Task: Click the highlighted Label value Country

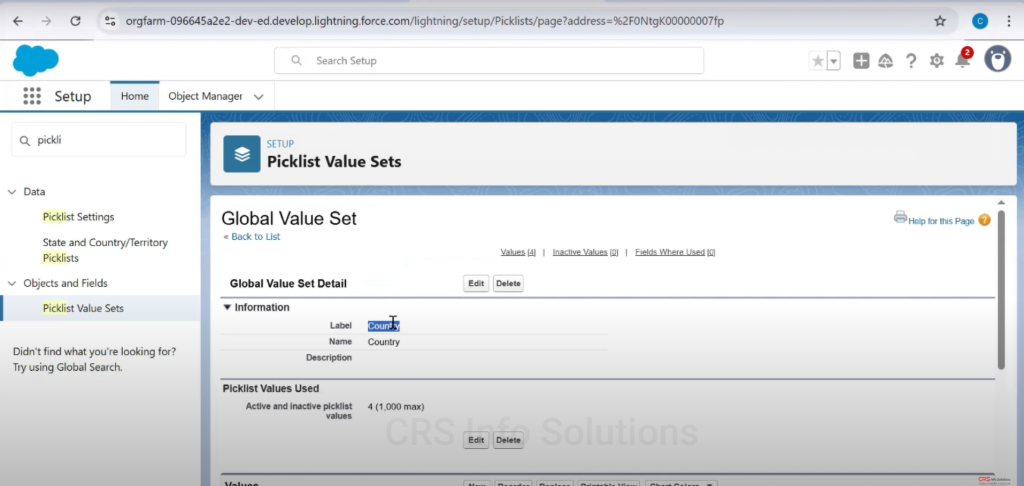Action: (x=383, y=326)
